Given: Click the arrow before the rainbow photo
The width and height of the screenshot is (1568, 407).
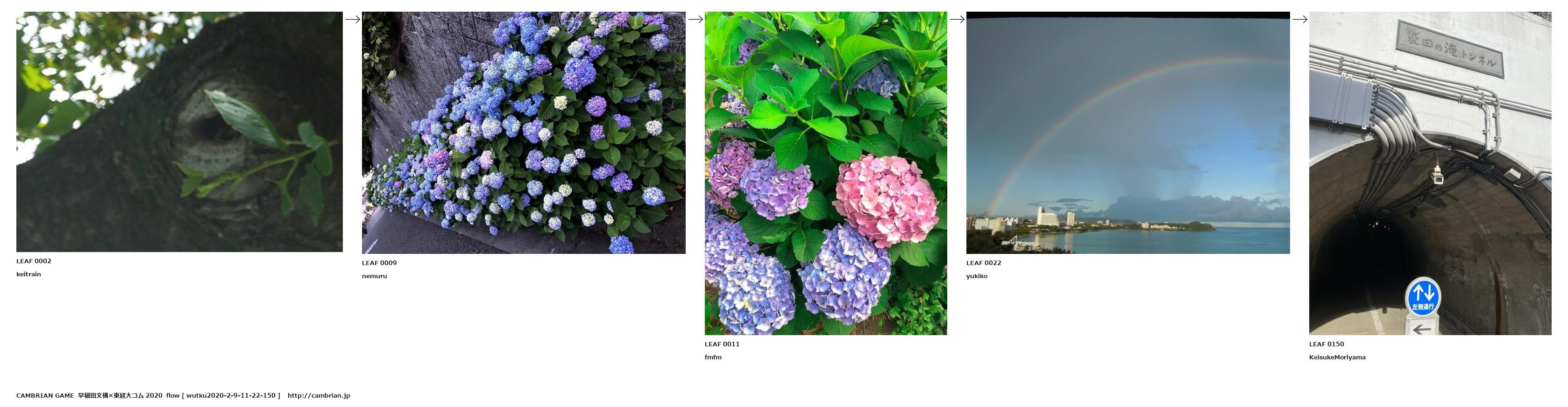Looking at the screenshot, I should pyautogui.click(x=957, y=20).
